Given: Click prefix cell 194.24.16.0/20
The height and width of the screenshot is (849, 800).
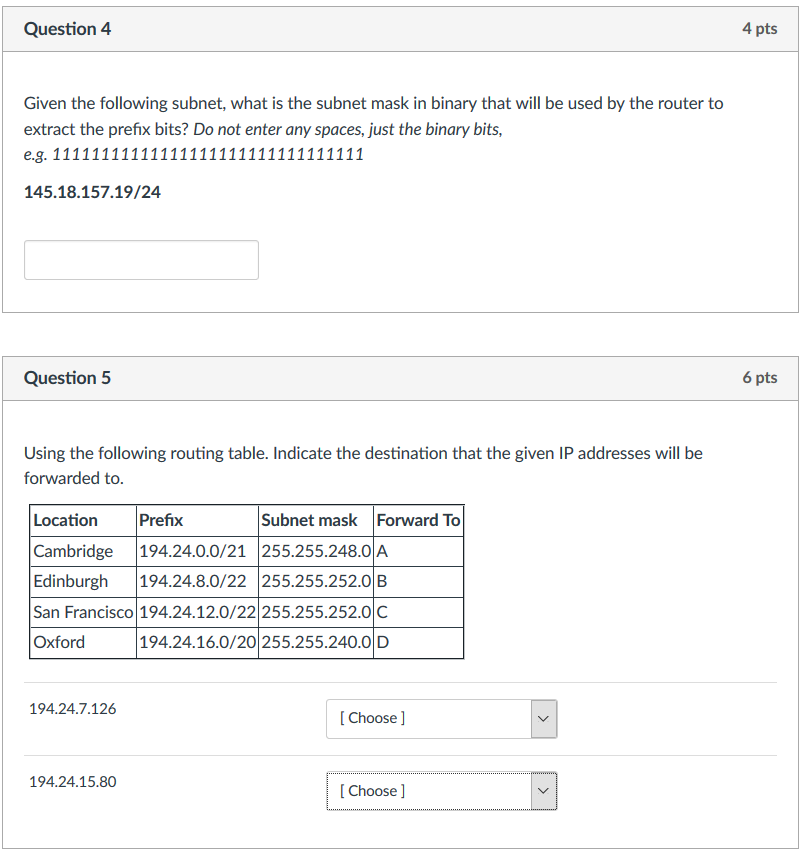Looking at the screenshot, I should pyautogui.click(x=198, y=643).
